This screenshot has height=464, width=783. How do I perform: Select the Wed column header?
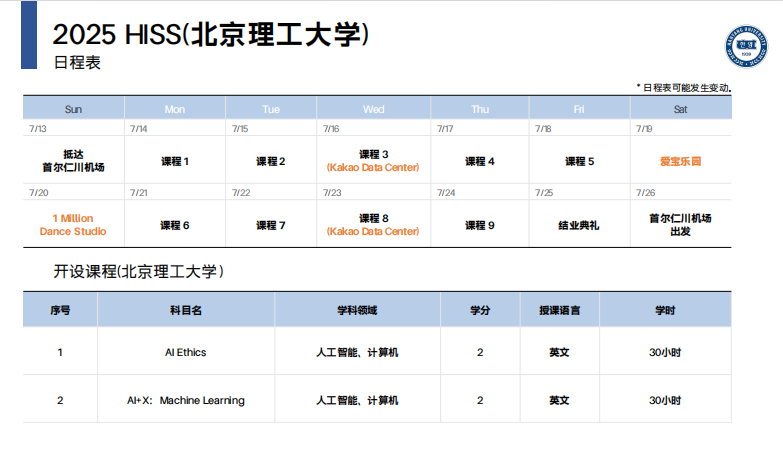pyautogui.click(x=373, y=109)
